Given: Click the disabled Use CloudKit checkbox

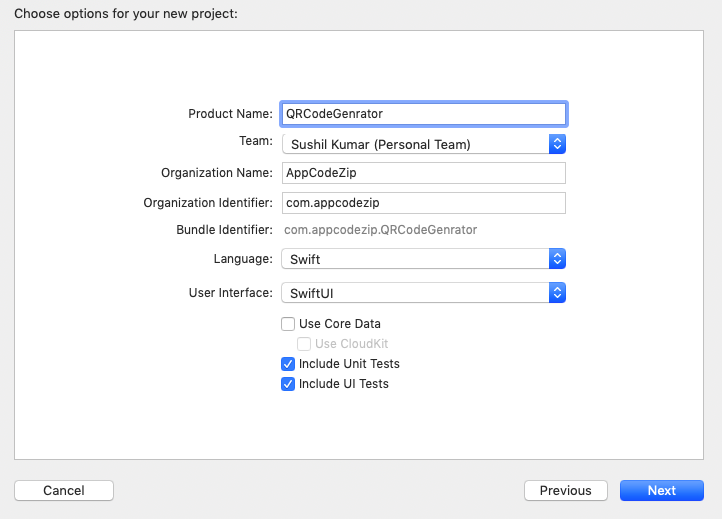Looking at the screenshot, I should click(305, 344).
